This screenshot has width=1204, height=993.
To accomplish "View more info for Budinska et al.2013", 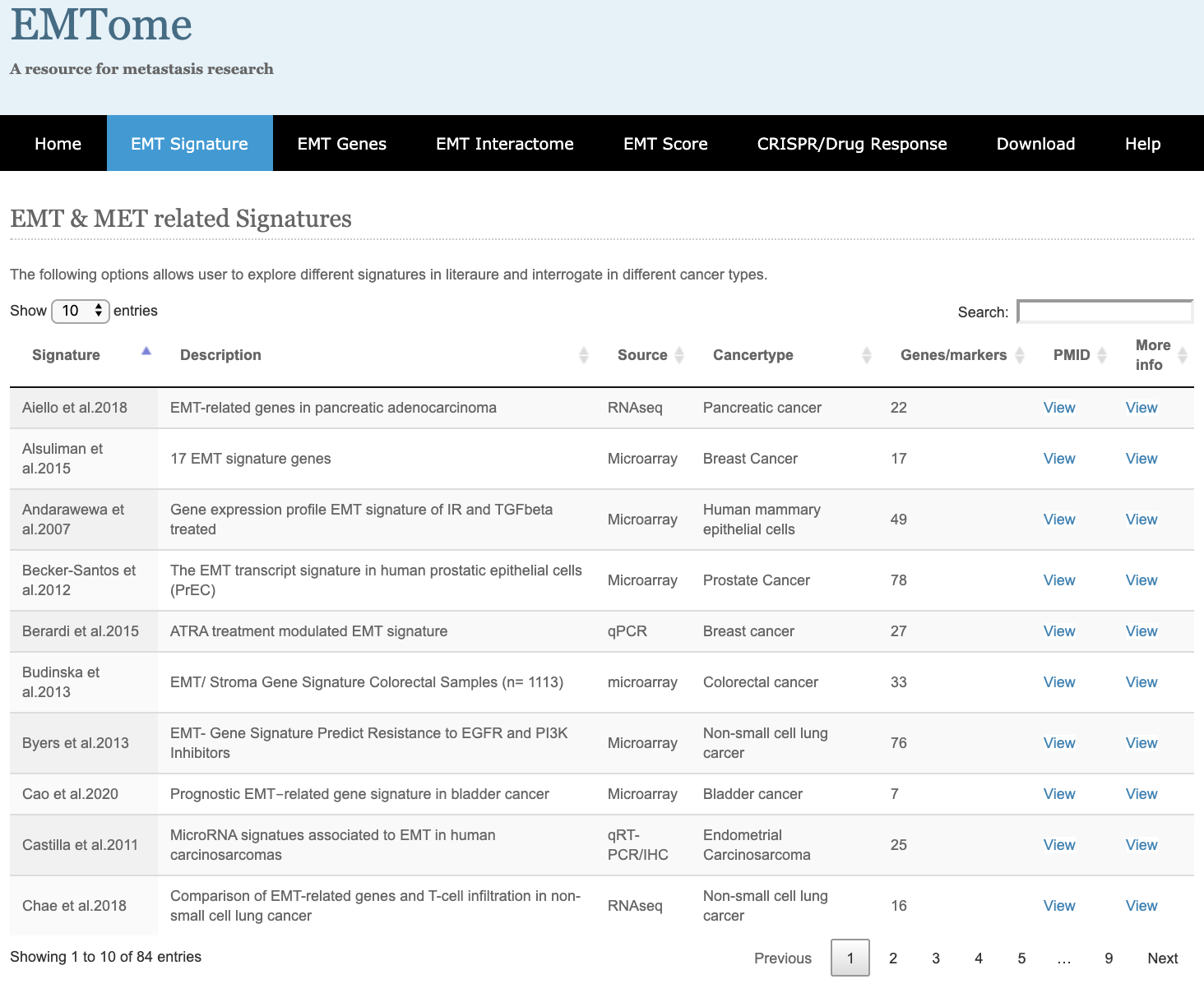I will pyautogui.click(x=1141, y=682).
